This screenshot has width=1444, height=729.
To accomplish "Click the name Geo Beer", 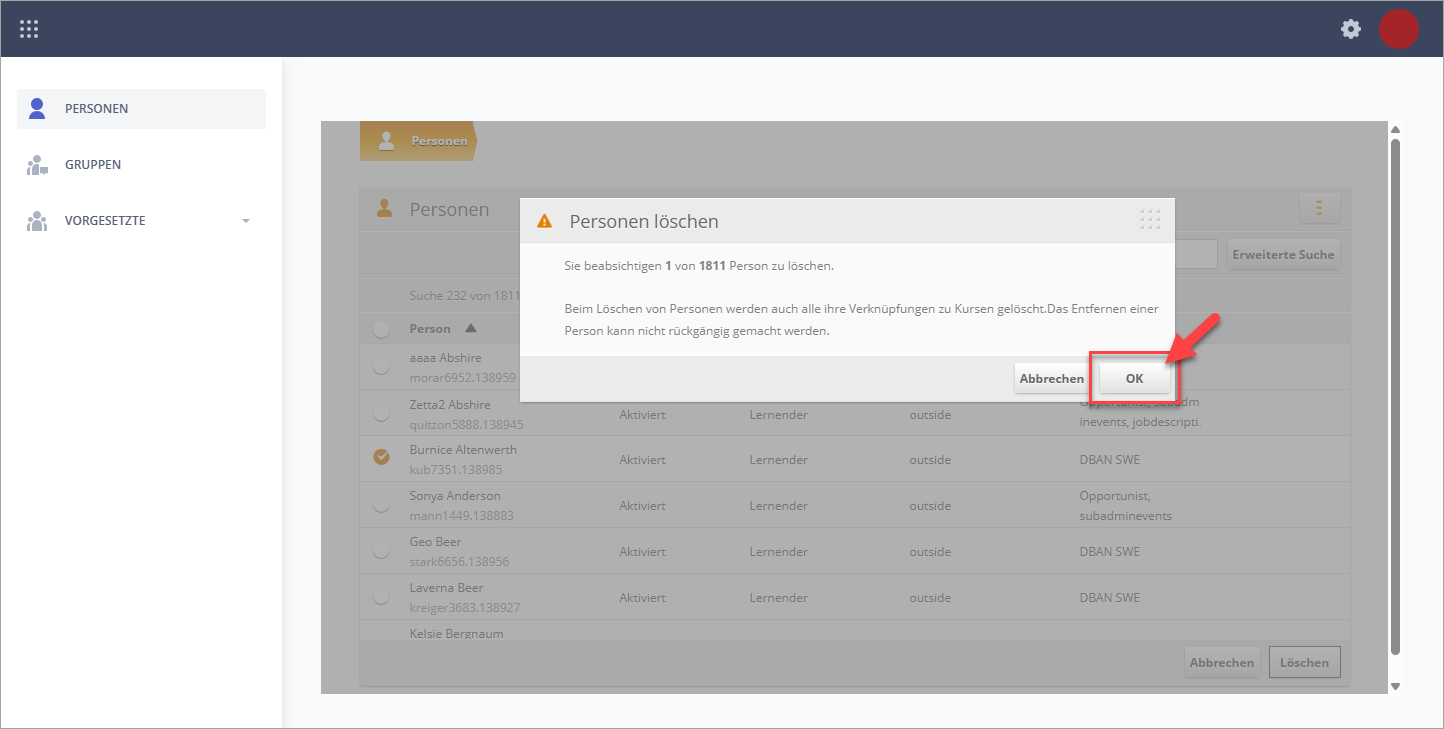I will tap(435, 542).
